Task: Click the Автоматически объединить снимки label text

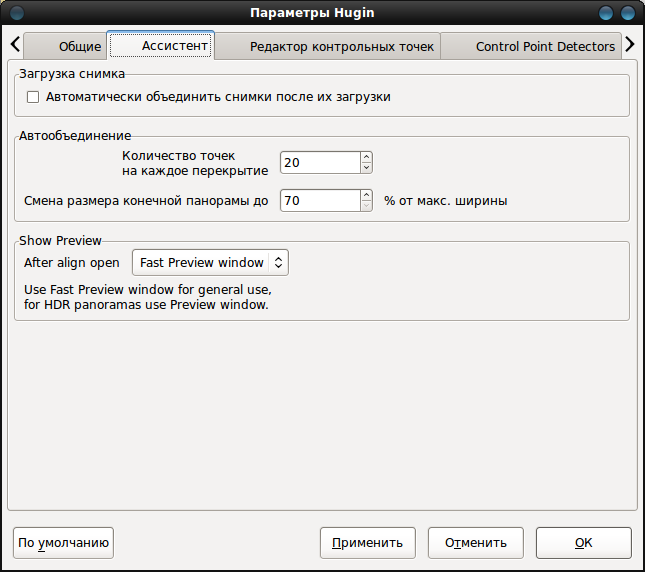Action: point(218,97)
